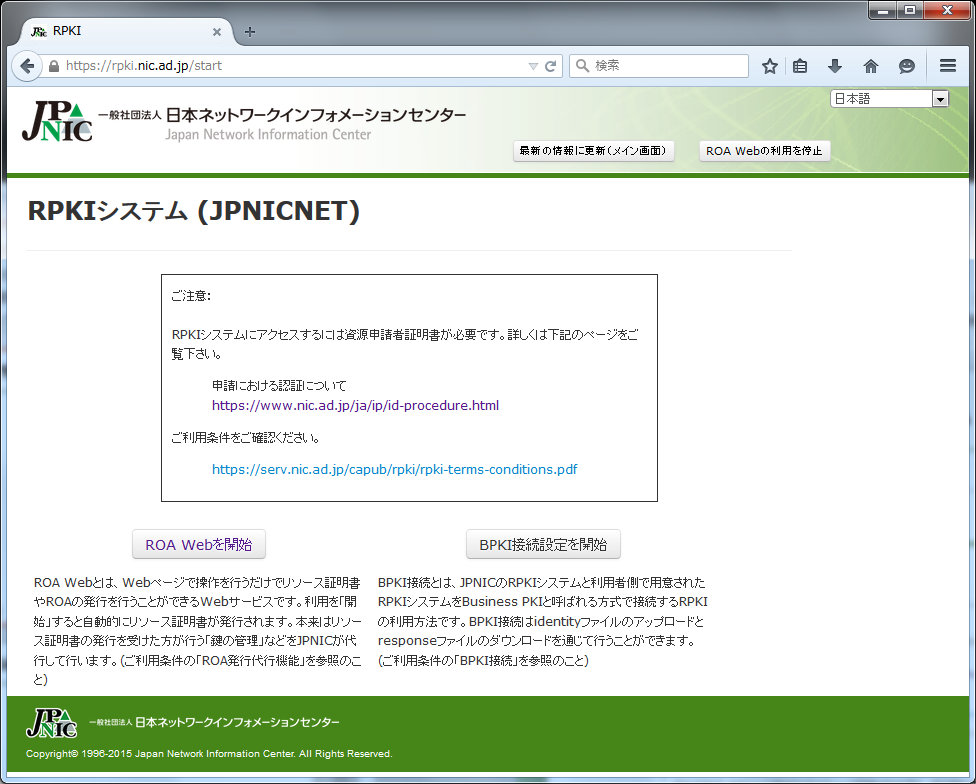
Task: Focus the 検索 search field
Action: (x=659, y=65)
